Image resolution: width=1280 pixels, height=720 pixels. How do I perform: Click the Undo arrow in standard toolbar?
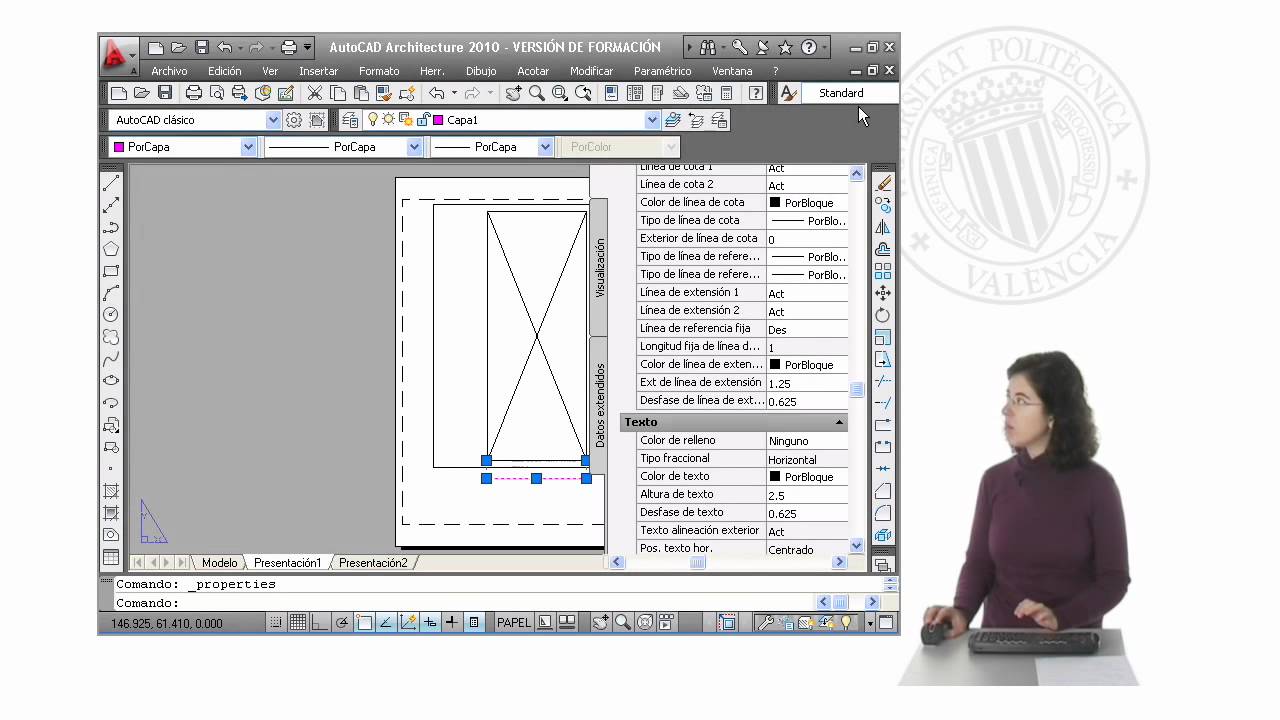click(437, 93)
